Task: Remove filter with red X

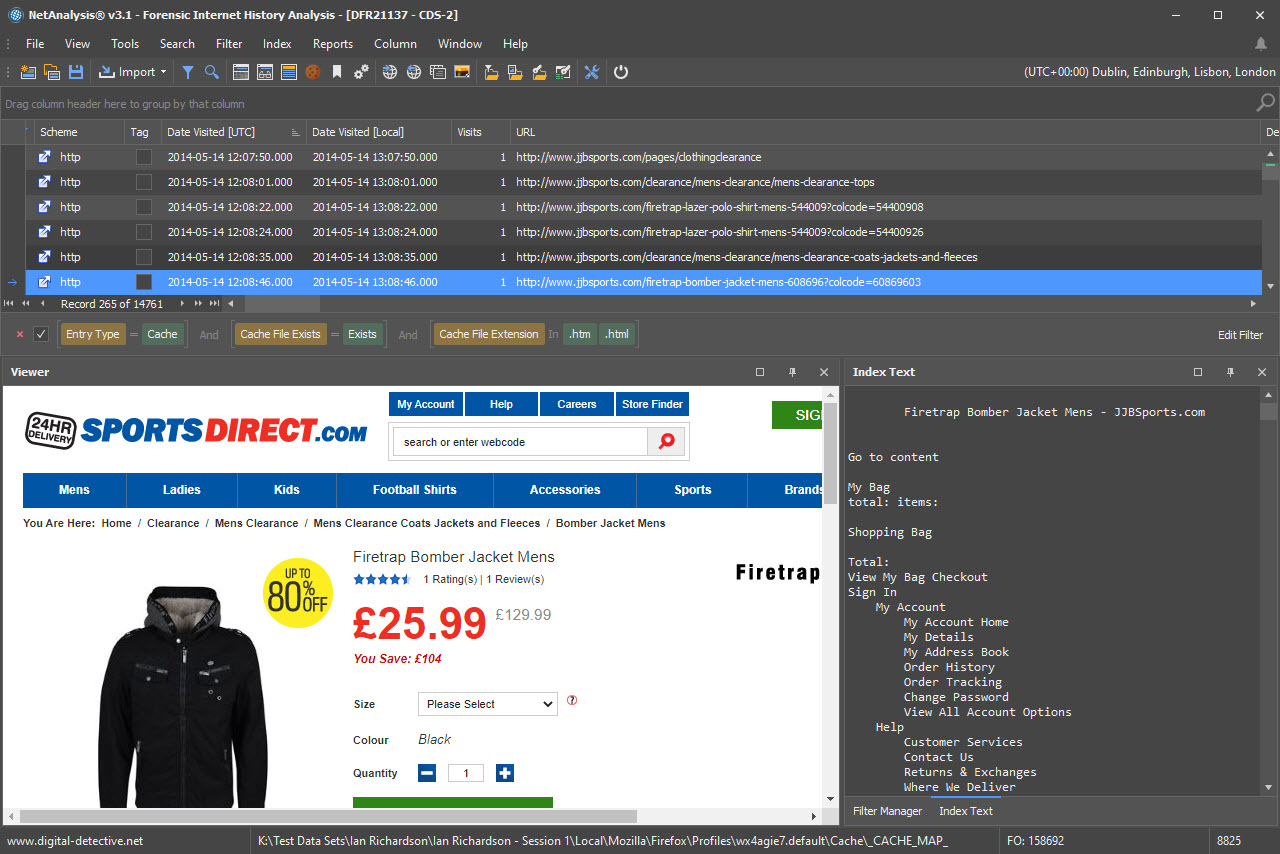Action: (20, 334)
